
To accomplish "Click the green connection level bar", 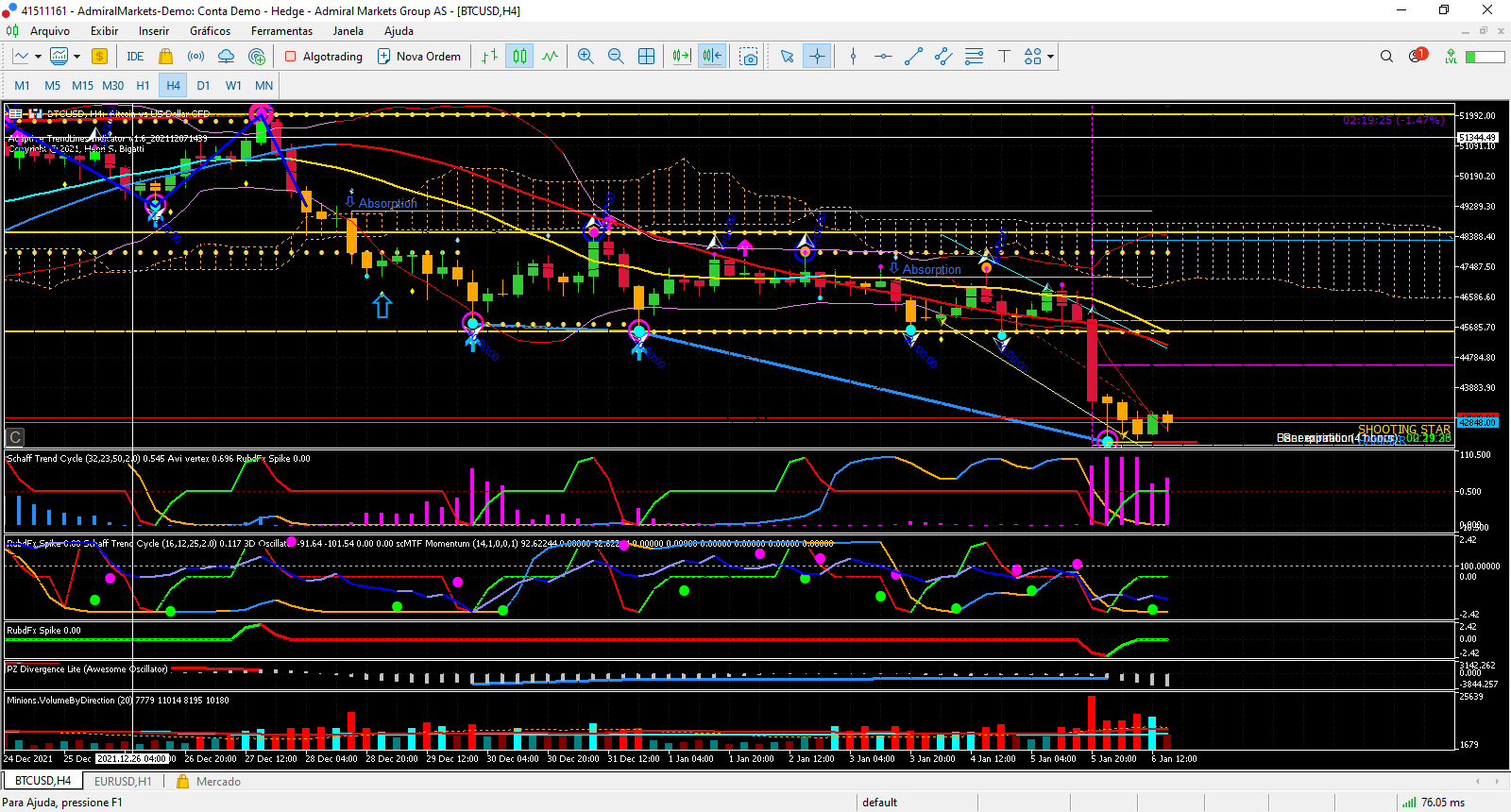I will [x=1485, y=57].
